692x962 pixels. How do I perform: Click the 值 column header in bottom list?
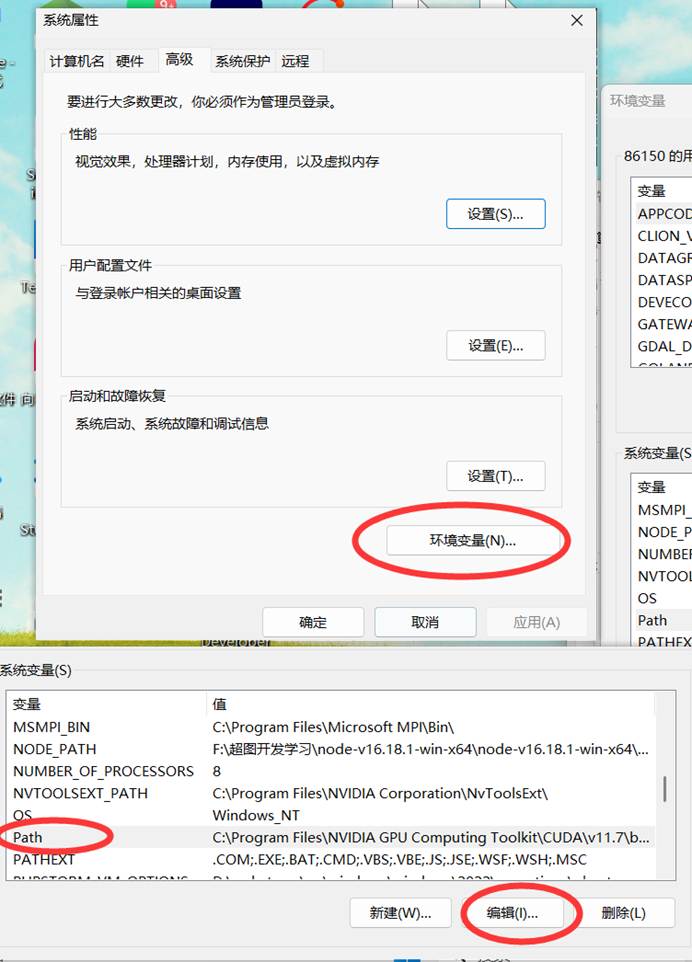[x=431, y=704]
